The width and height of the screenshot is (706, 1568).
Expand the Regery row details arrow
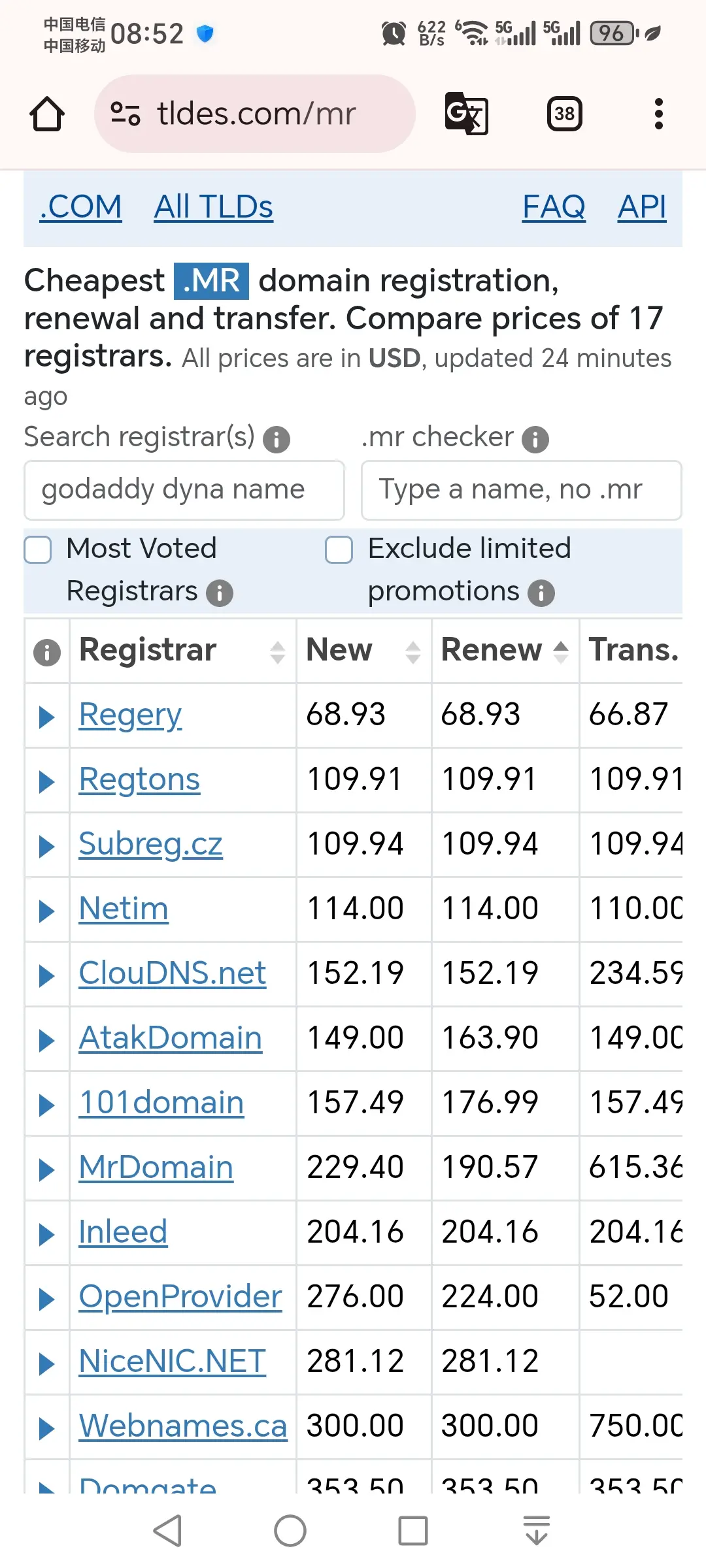pos(46,717)
